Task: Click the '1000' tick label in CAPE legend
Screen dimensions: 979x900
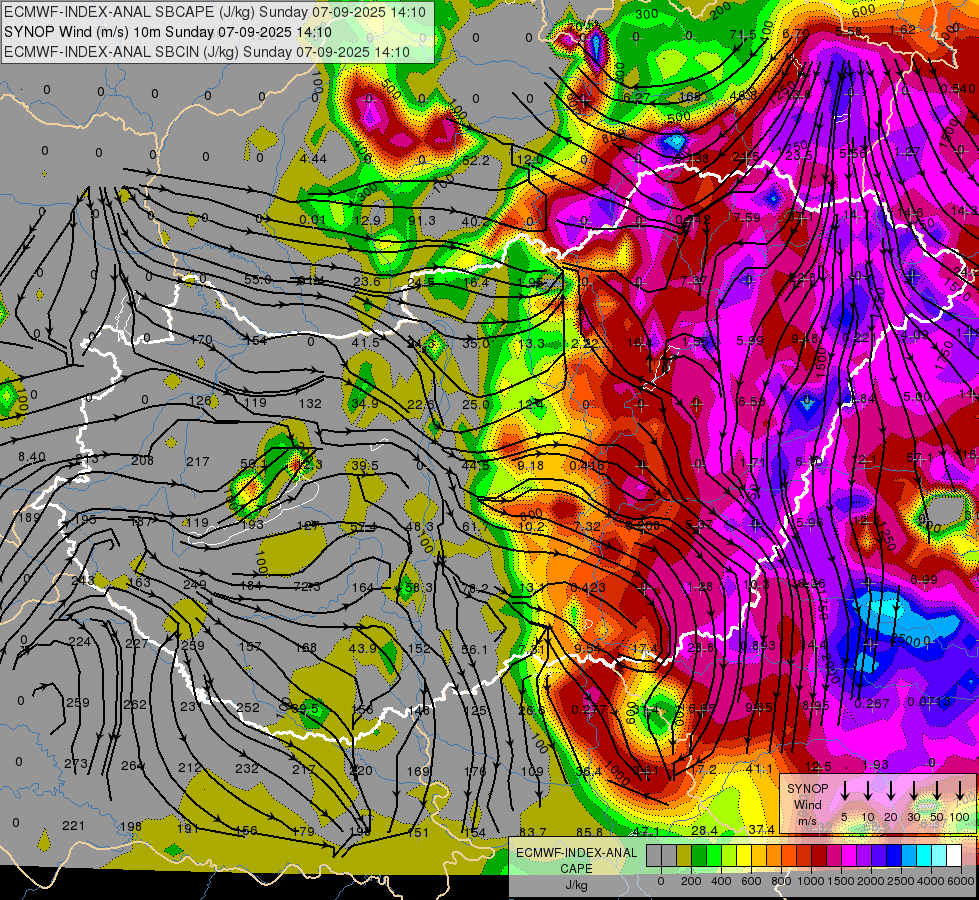Action: [811, 881]
